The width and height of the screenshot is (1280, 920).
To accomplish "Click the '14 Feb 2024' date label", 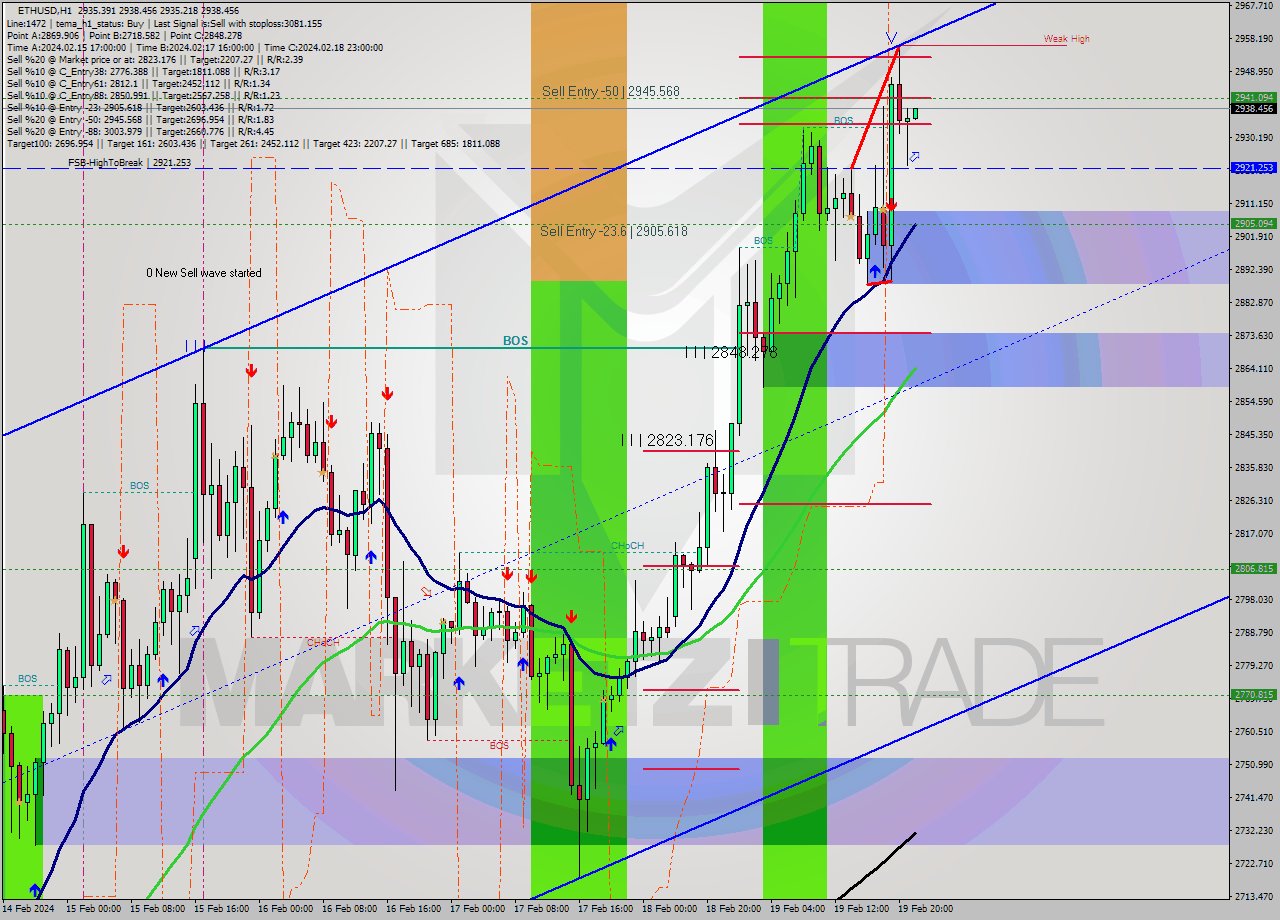I will click(x=28, y=909).
